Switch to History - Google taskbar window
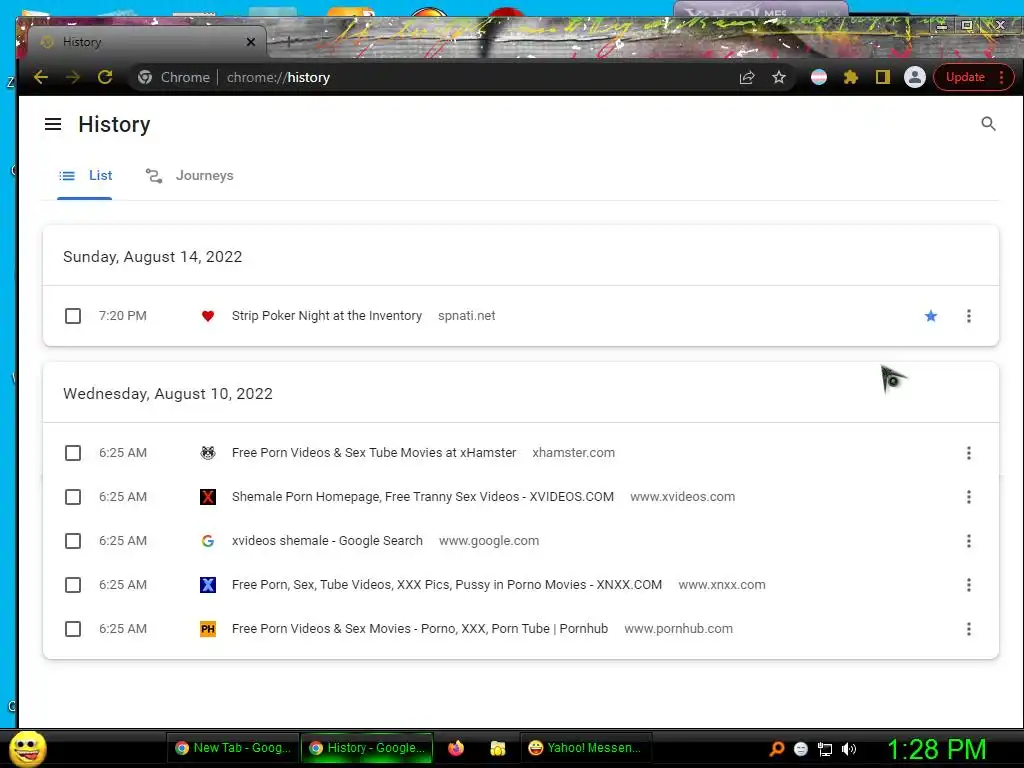Viewport: 1024px width, 768px height. tap(368, 748)
